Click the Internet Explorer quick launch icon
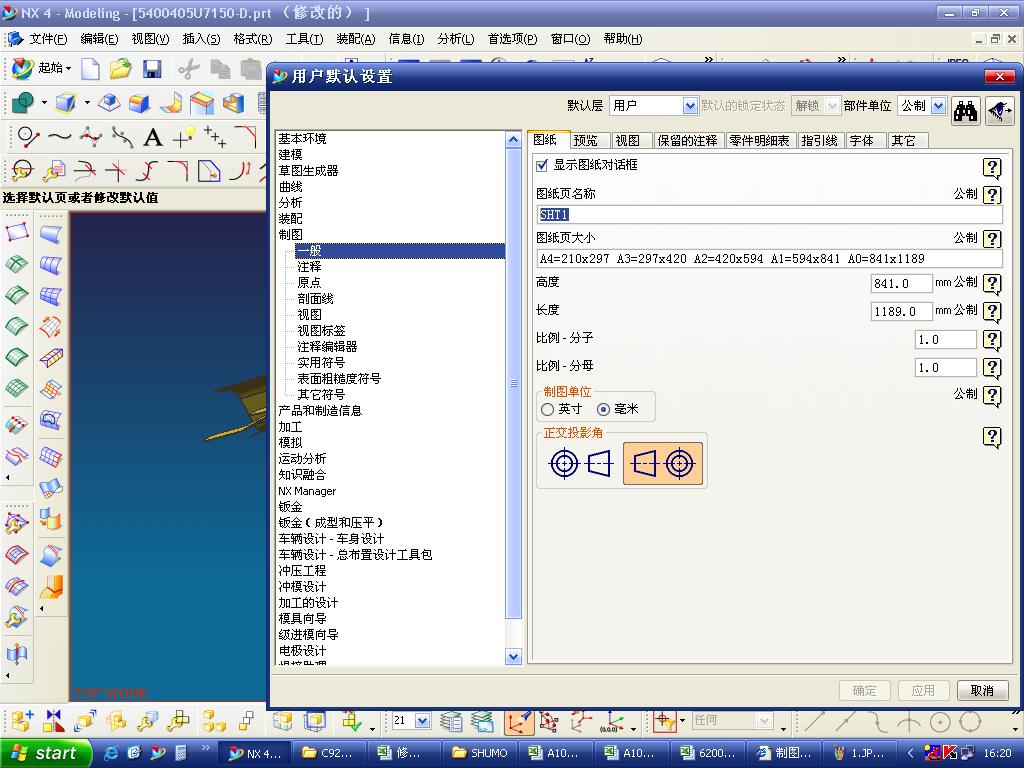The width and height of the screenshot is (1024, 768). tap(112, 752)
